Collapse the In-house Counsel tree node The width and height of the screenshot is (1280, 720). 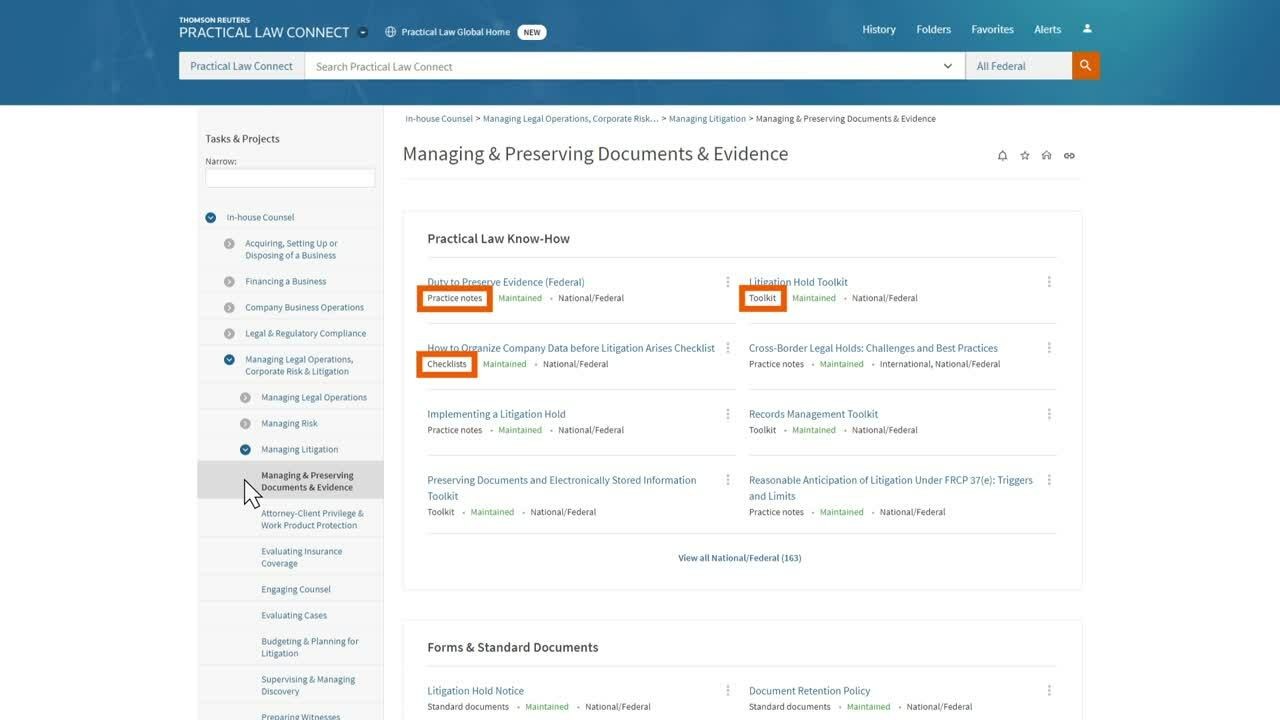pos(210,217)
